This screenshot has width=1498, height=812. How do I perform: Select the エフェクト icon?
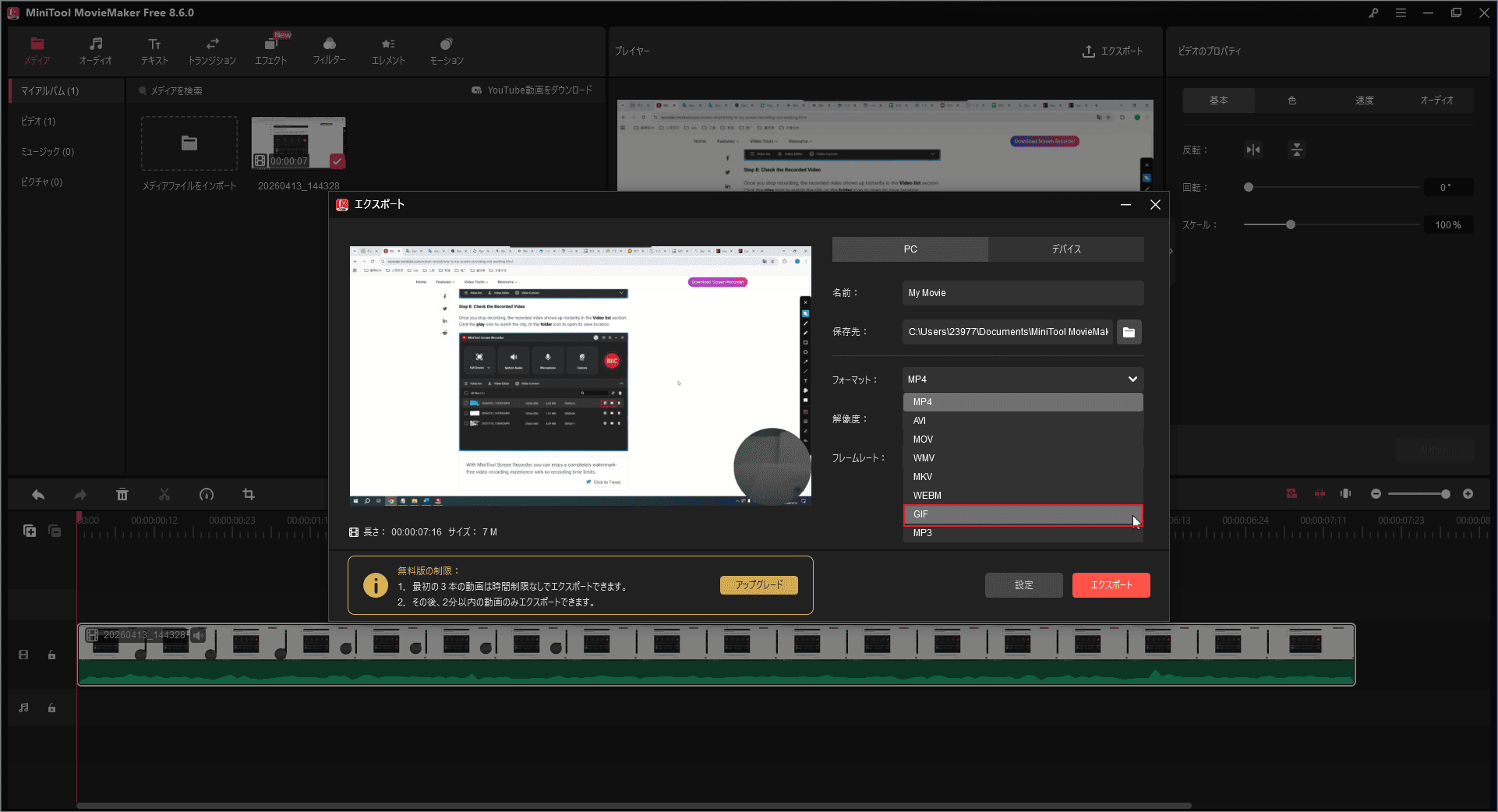270,50
